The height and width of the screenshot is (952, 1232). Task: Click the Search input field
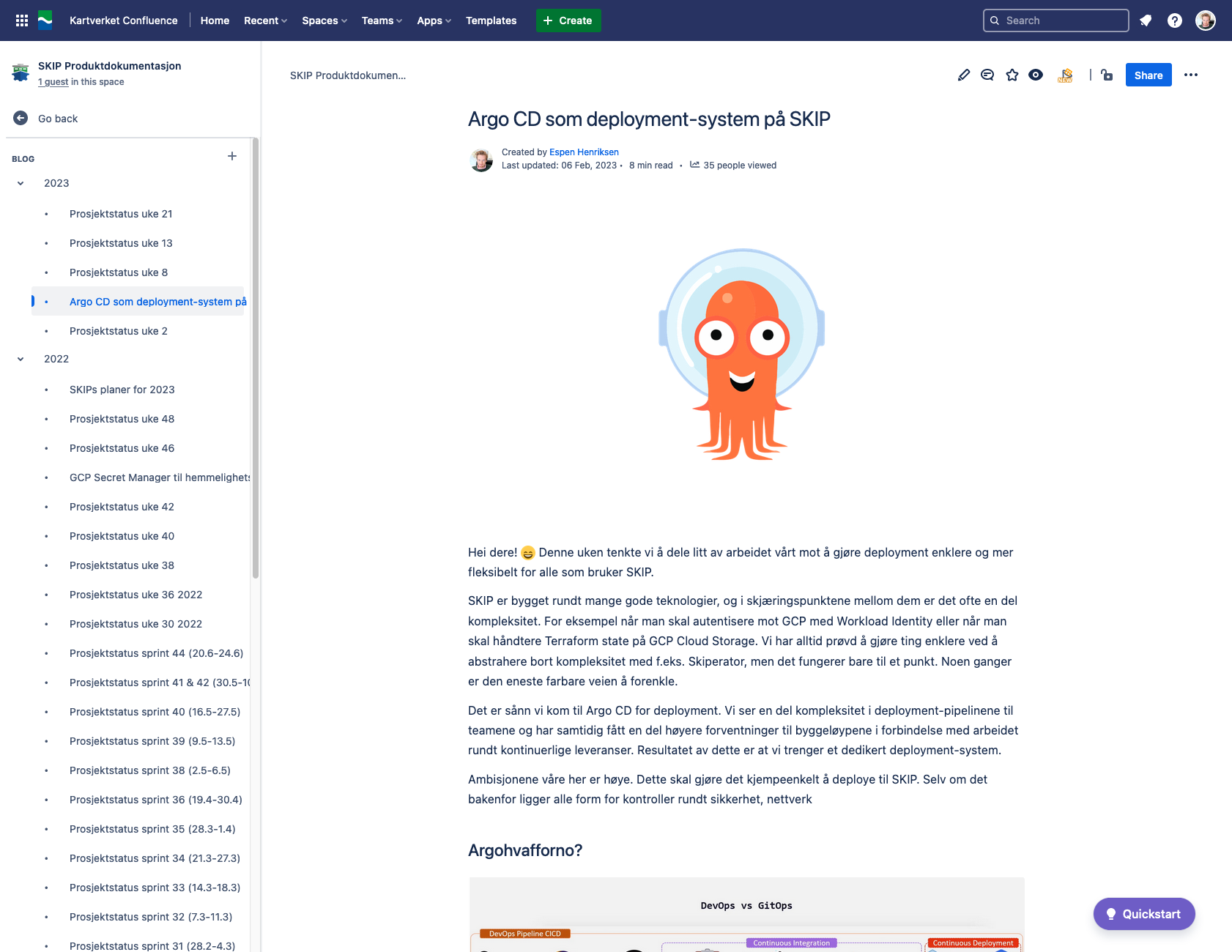pos(1055,21)
